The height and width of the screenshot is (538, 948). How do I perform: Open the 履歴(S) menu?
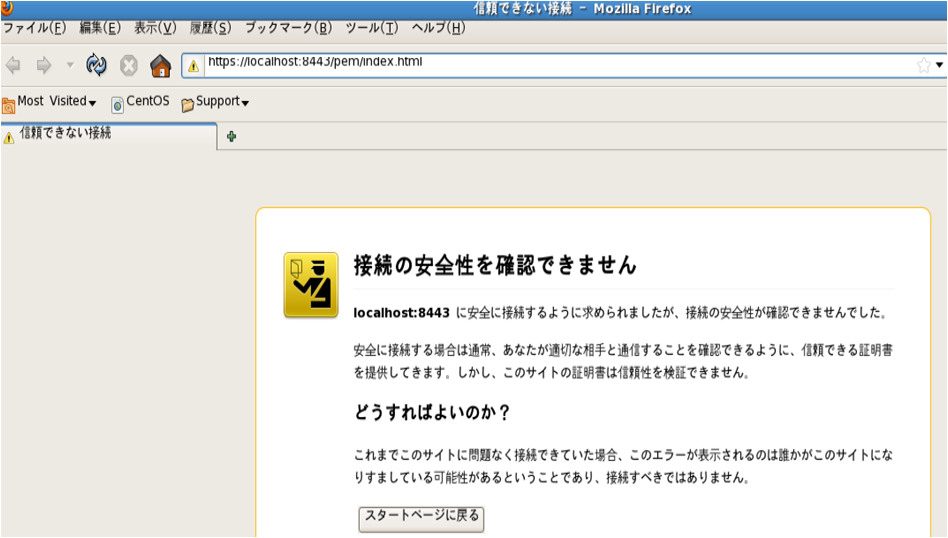coord(210,28)
